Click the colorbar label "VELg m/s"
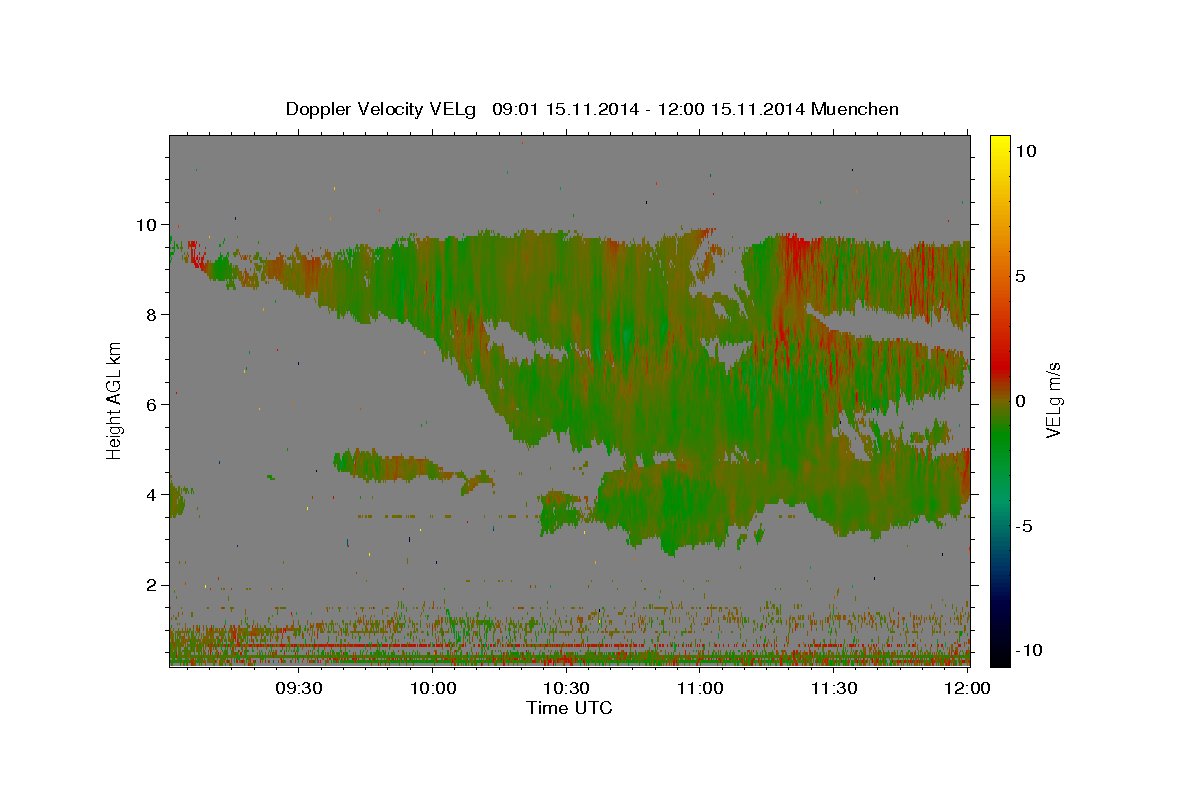 pyautogui.click(x=1053, y=400)
